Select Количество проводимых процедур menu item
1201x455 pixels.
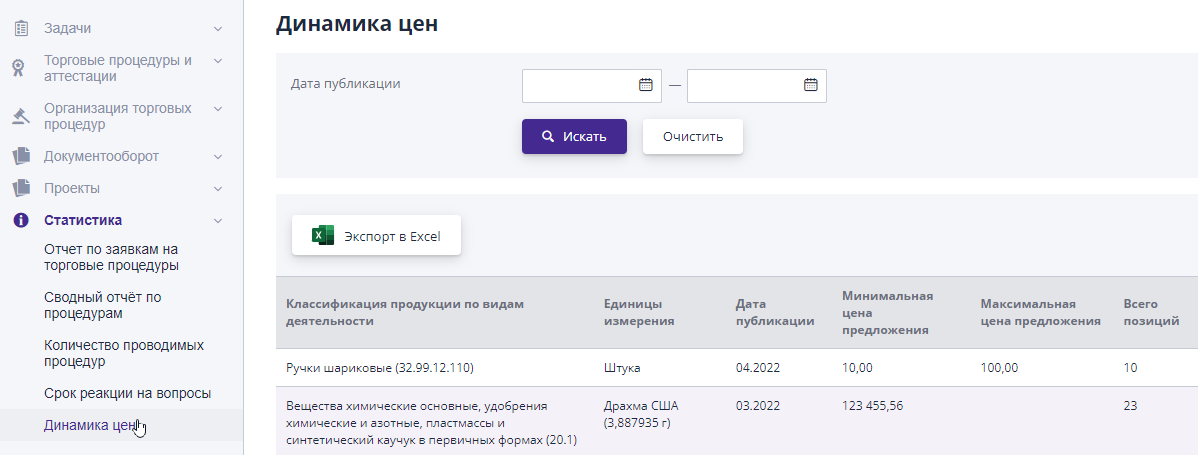point(124,353)
